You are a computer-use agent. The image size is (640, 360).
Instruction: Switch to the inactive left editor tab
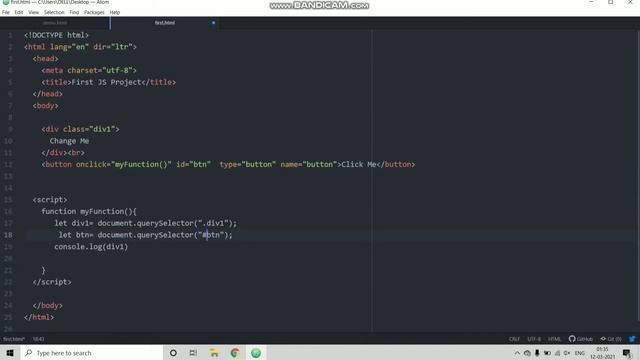click(x=55, y=23)
